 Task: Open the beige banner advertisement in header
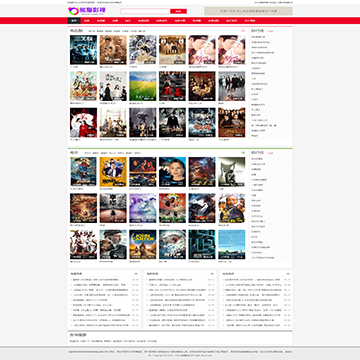[x=248, y=11]
